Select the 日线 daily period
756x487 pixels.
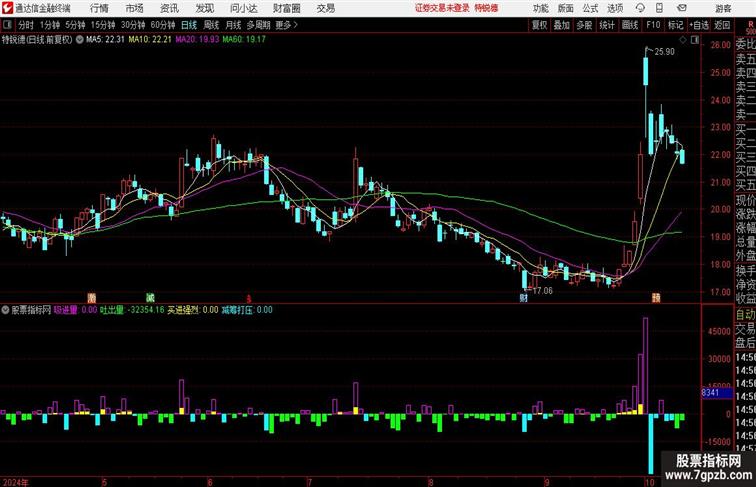[189, 25]
